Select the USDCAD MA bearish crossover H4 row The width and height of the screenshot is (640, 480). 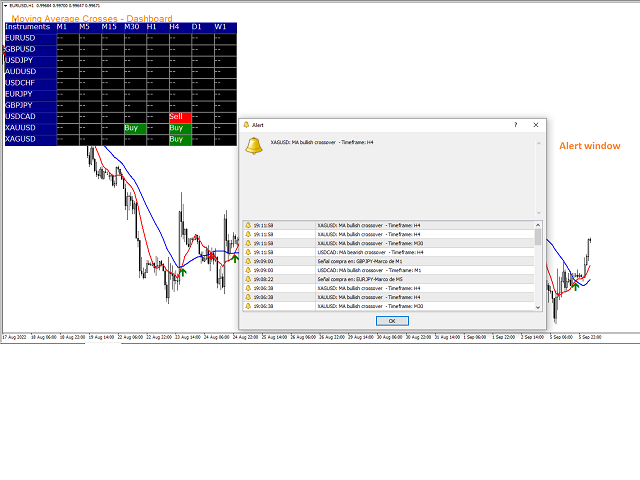tap(389, 252)
